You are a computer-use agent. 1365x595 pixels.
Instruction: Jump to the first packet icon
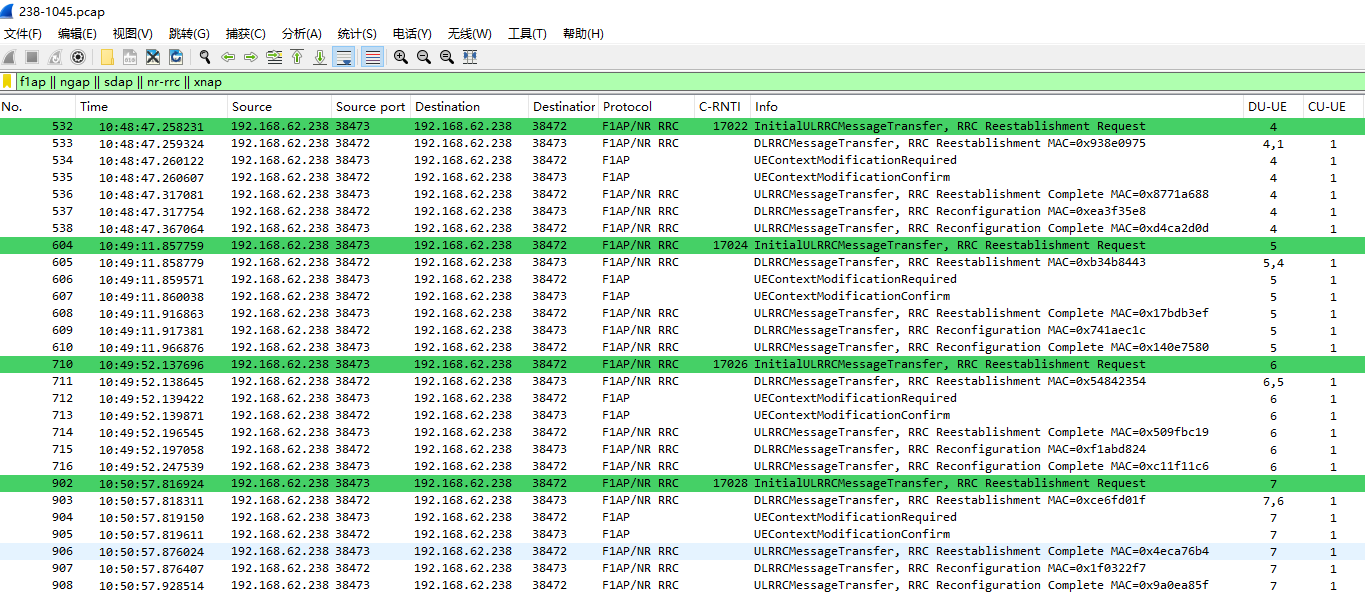297,57
